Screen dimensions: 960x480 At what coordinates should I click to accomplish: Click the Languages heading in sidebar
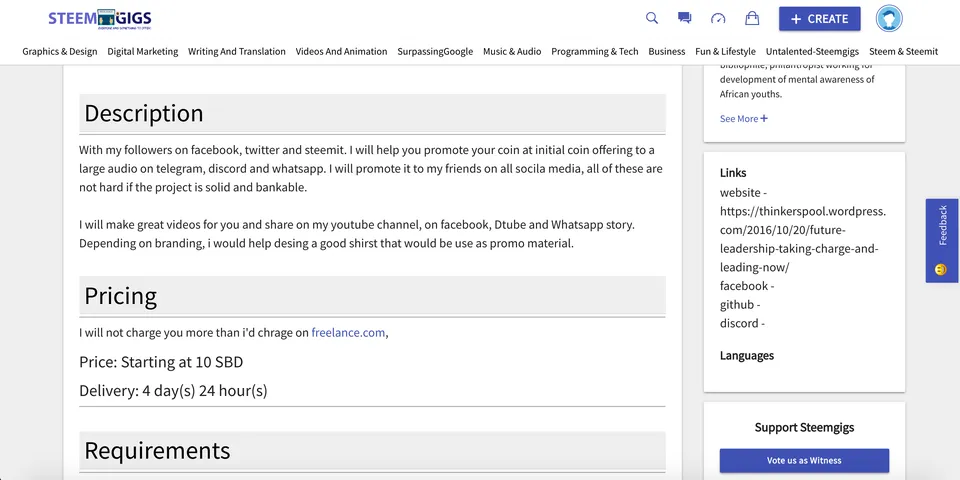(746, 355)
